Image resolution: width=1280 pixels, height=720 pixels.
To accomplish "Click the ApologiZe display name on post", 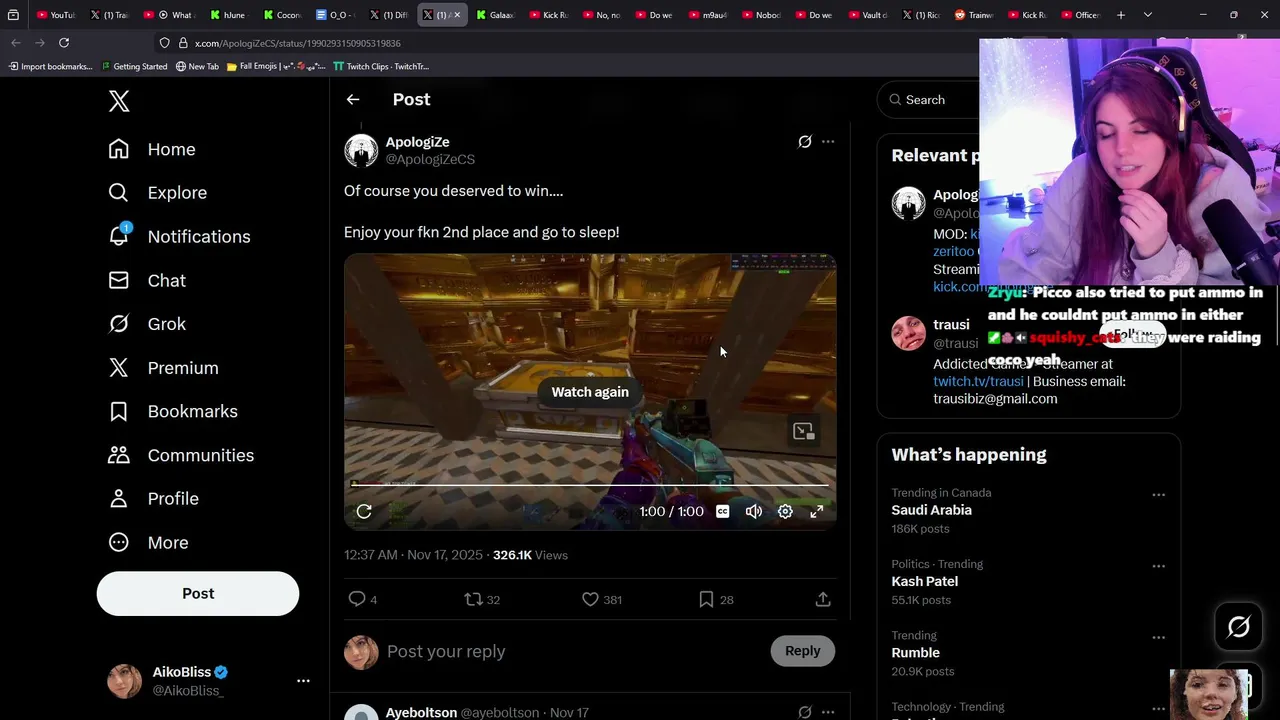I will click(x=417, y=142).
